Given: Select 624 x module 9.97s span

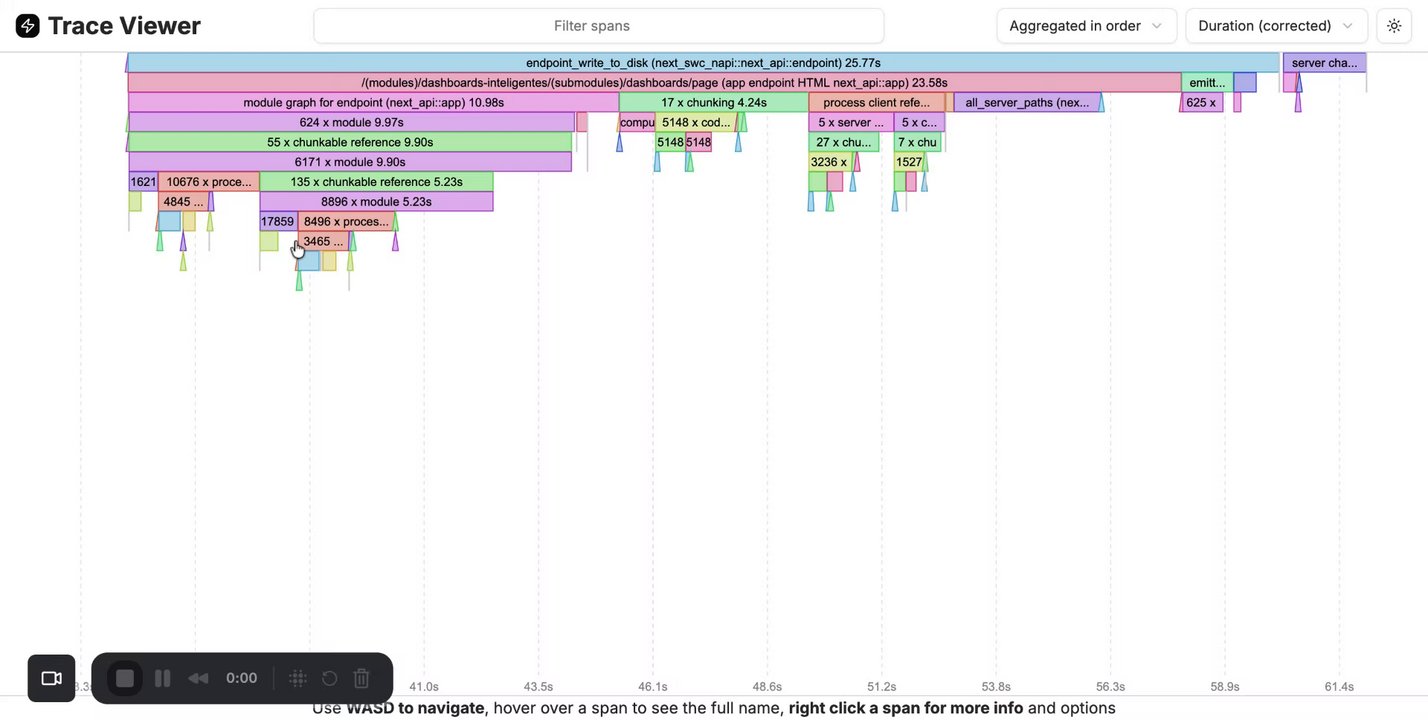Looking at the screenshot, I should coord(351,122).
